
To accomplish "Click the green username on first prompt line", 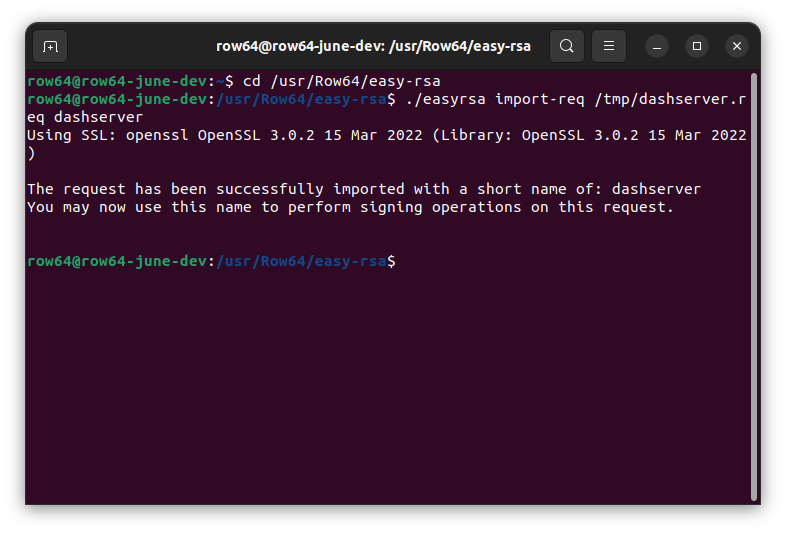I will (x=118, y=81).
